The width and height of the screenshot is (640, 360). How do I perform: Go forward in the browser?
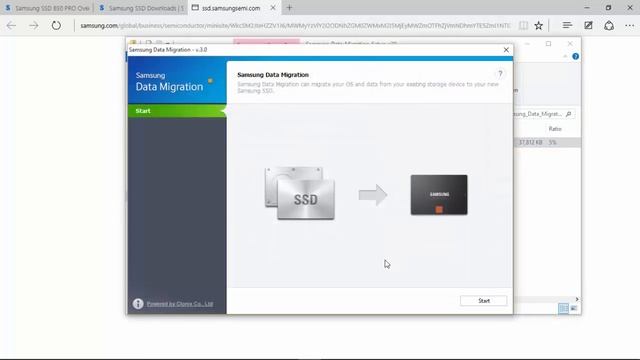(x=33, y=26)
